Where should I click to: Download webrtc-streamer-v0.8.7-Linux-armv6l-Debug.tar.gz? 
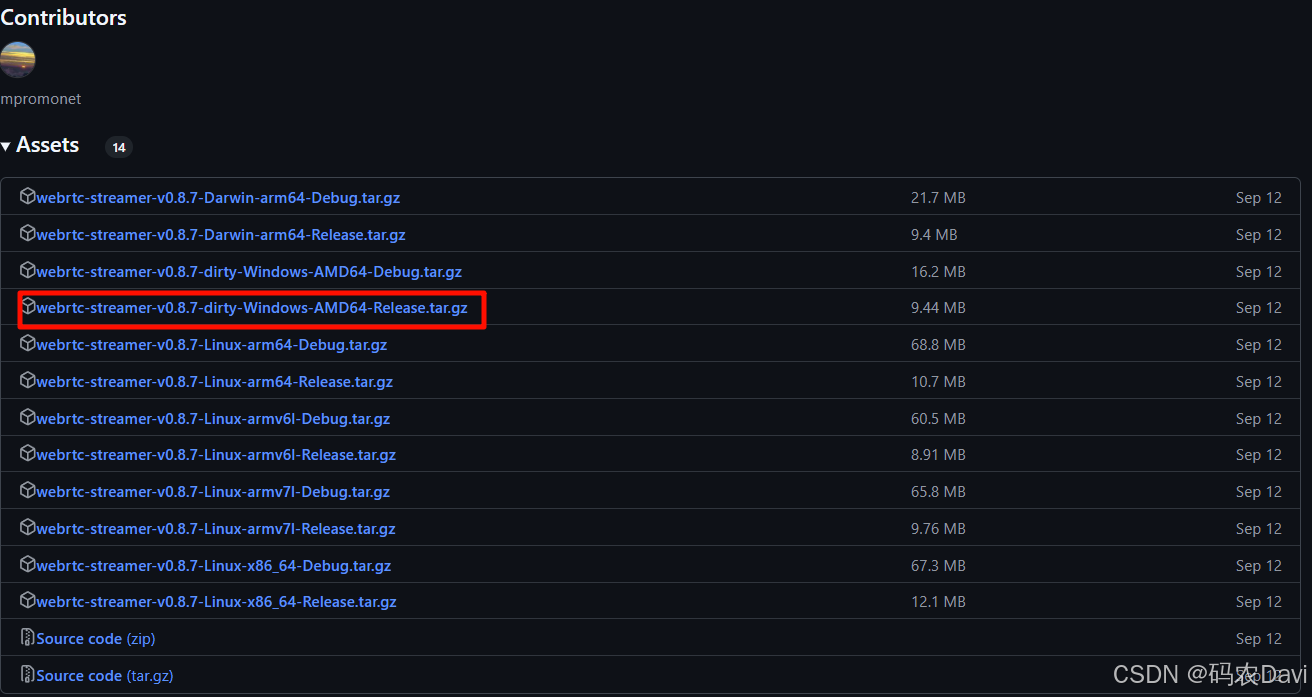[x=213, y=419]
